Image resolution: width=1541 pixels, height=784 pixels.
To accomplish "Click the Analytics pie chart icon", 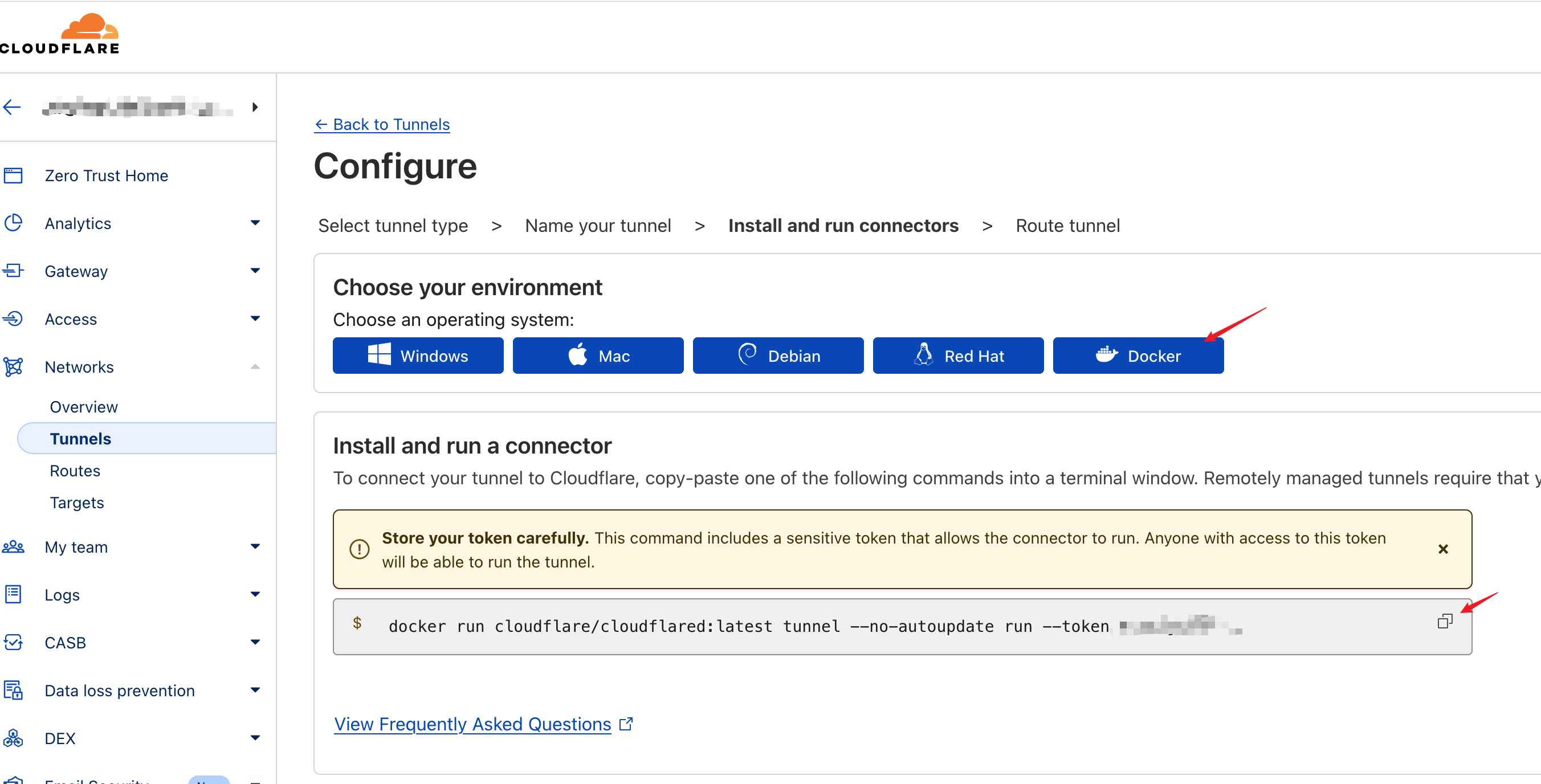I will click(13, 223).
